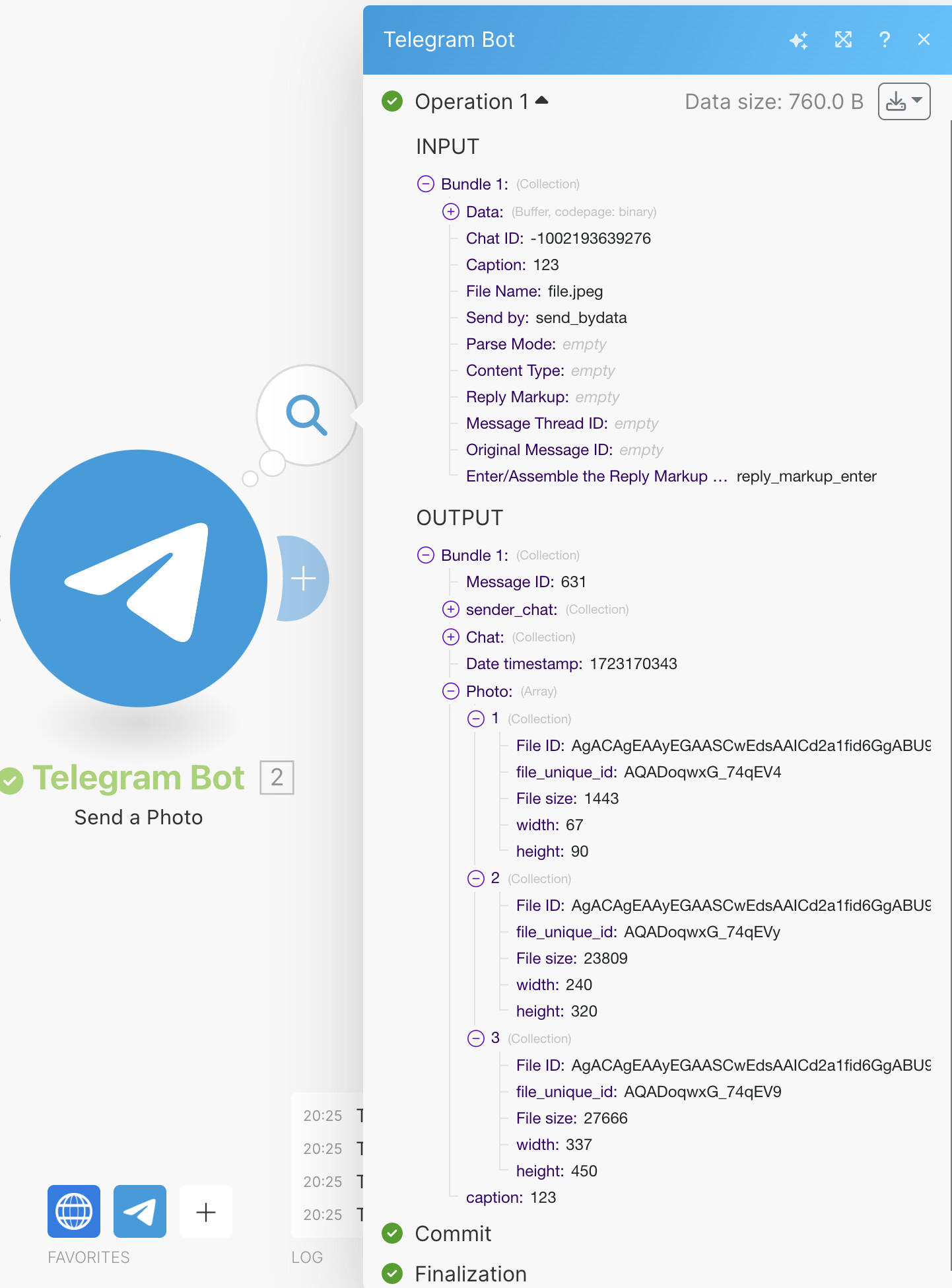Click file_unique_id AQADoqwxG_74qEV4
The height and width of the screenshot is (1288, 952).
[x=648, y=772]
